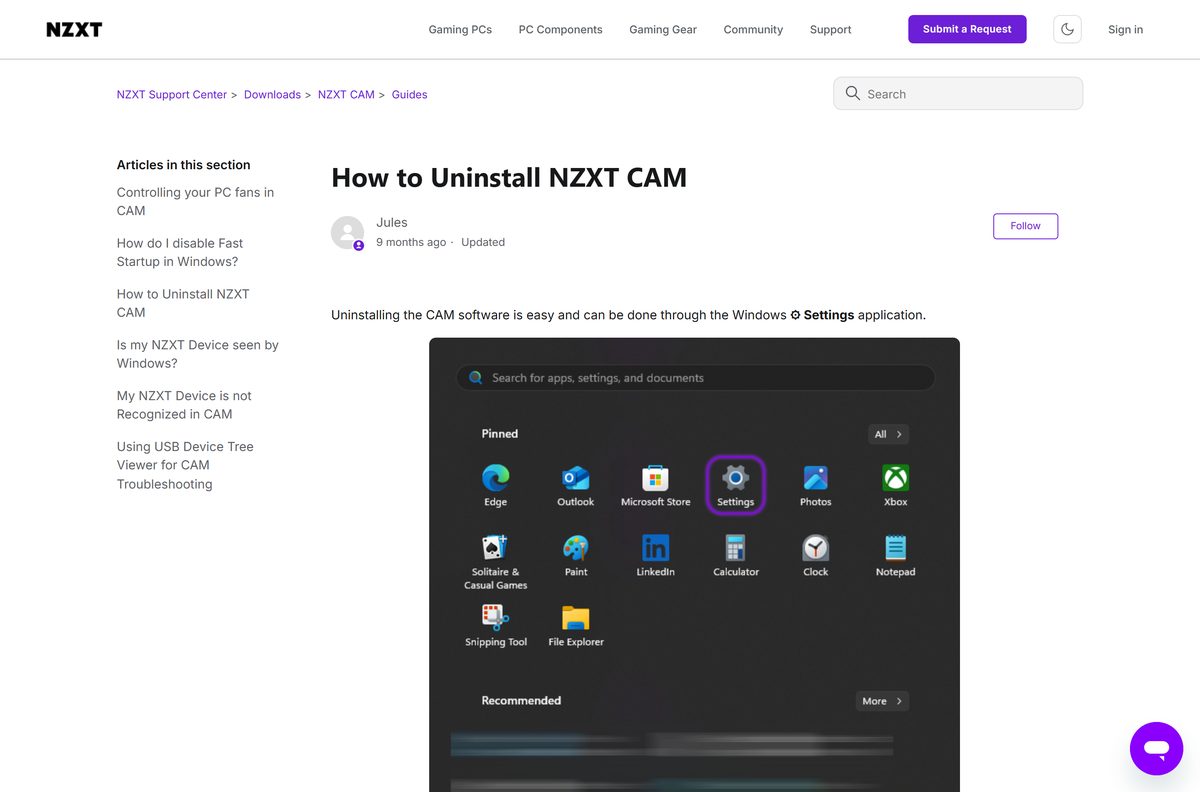Go to Guides breadcrumb

pyautogui.click(x=409, y=94)
